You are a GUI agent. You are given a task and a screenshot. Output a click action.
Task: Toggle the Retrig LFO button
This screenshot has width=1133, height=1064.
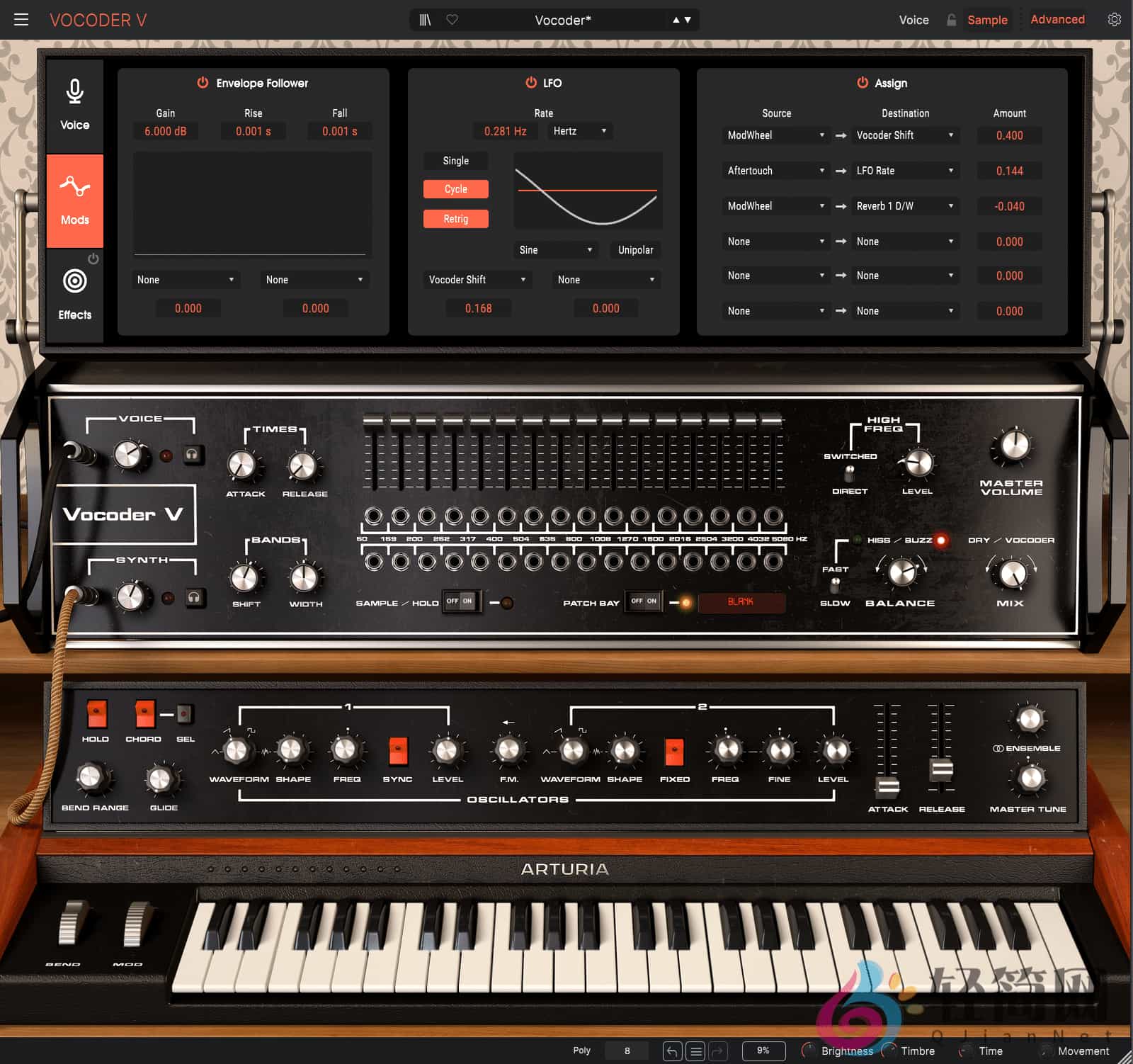[455, 219]
